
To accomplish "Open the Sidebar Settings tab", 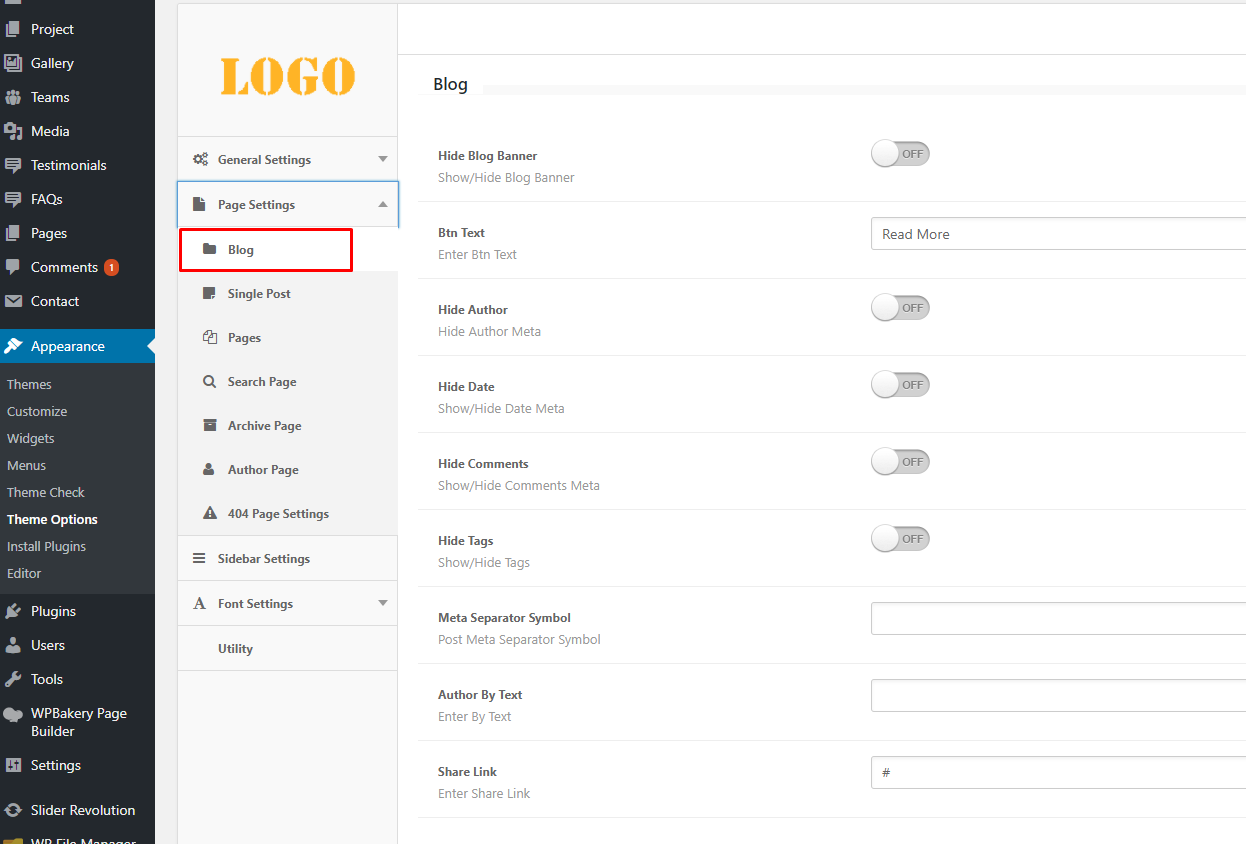I will pyautogui.click(x=263, y=559).
